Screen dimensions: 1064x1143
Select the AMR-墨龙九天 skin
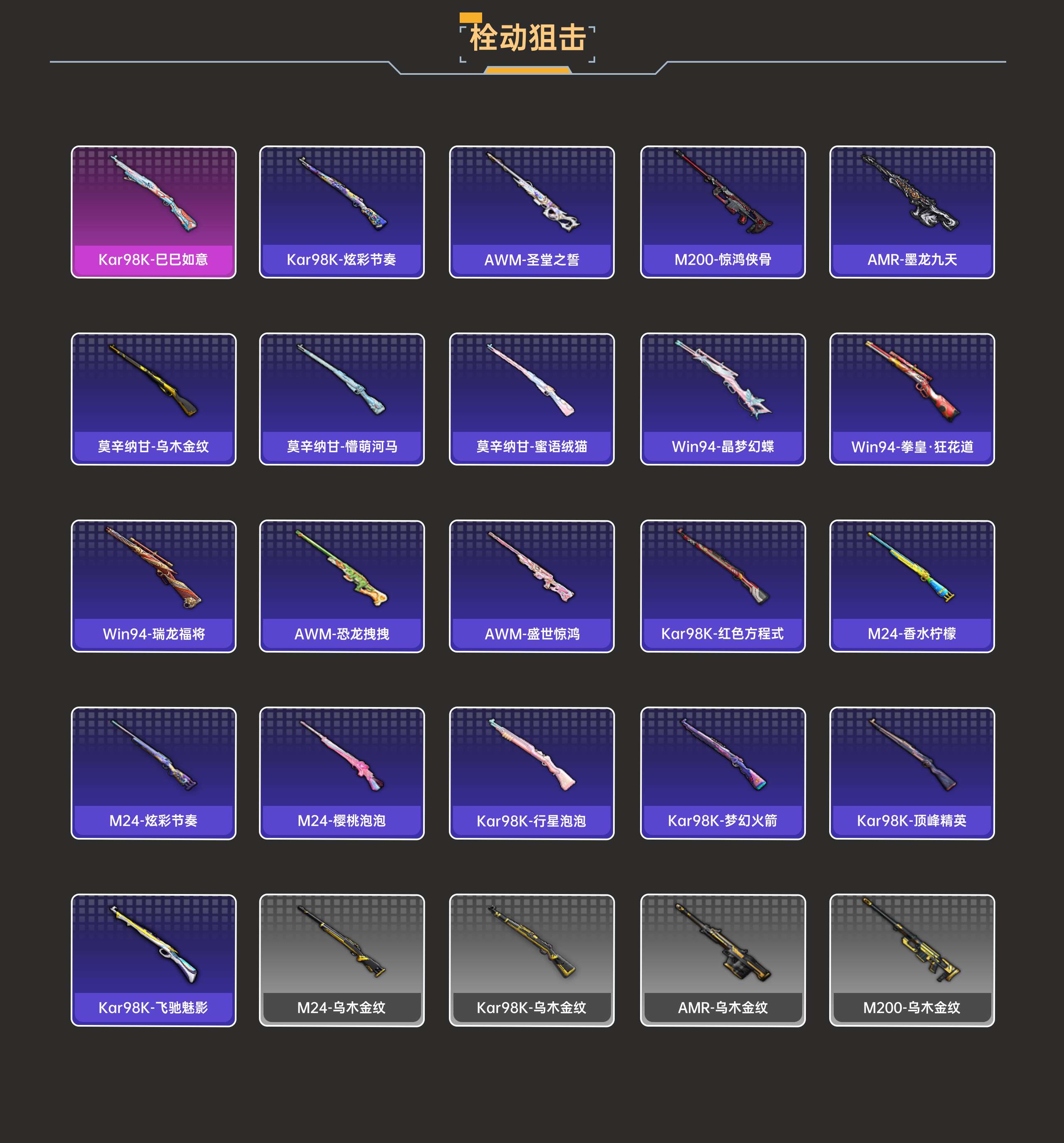(x=911, y=212)
